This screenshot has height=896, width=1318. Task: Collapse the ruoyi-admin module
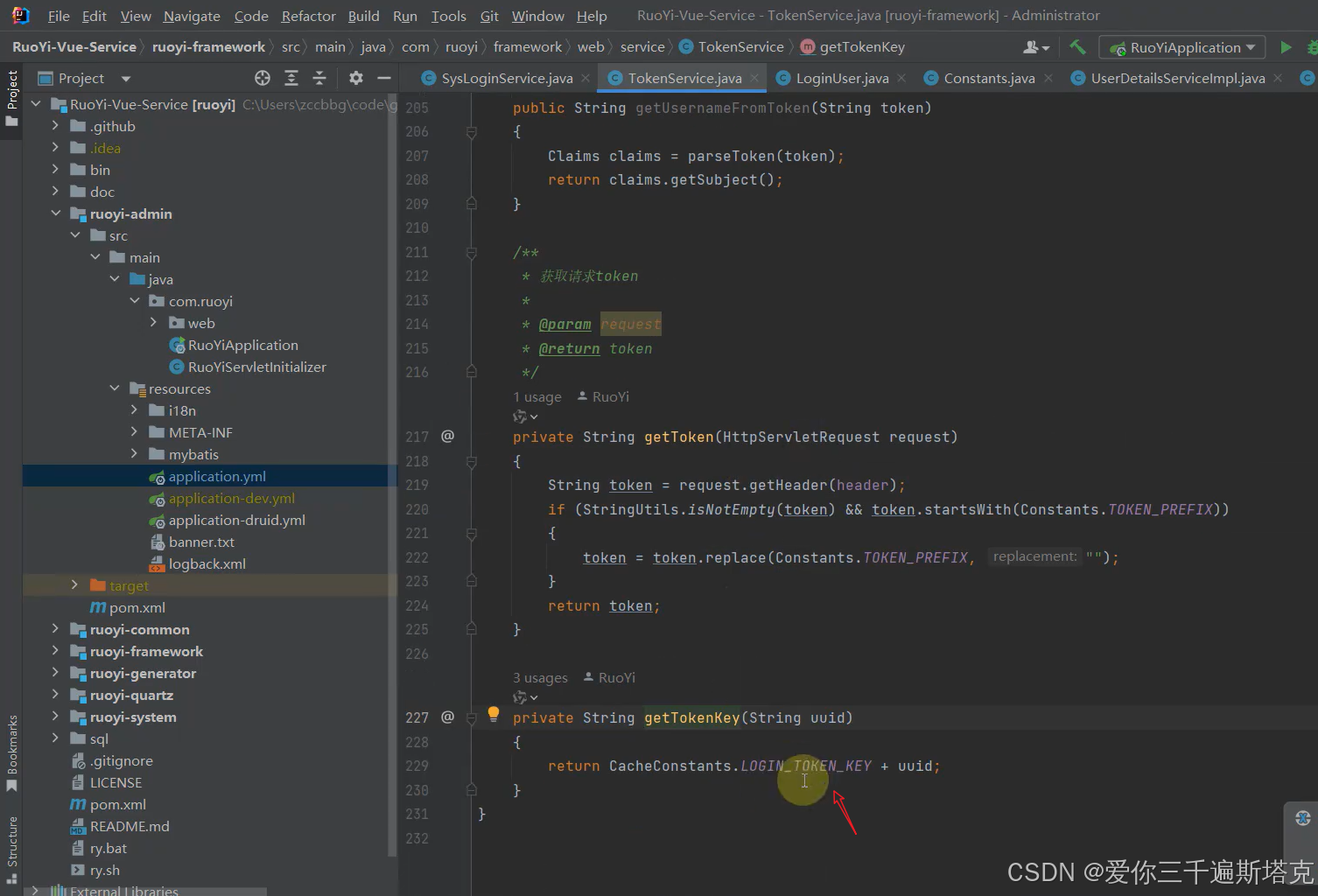[x=56, y=213]
